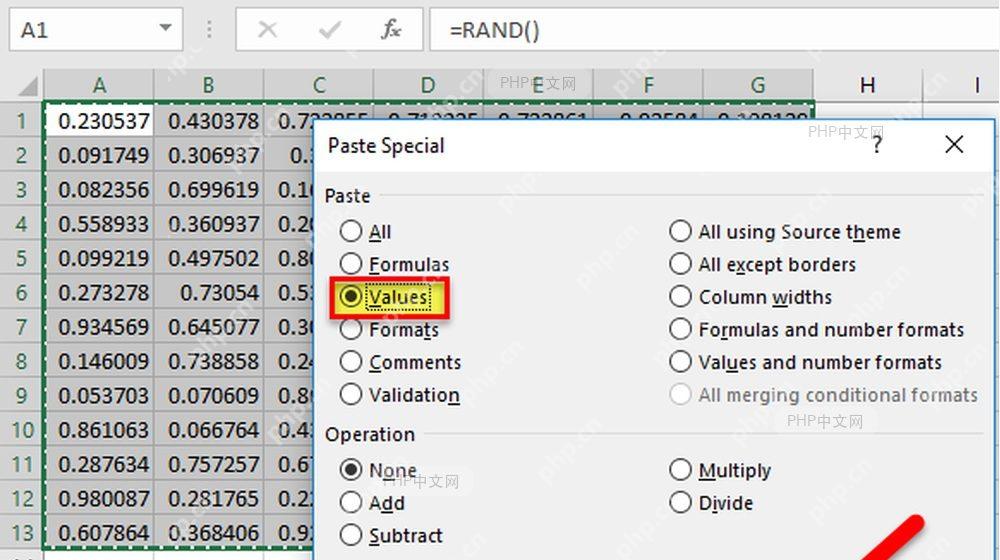Select column D header
The height and width of the screenshot is (560, 1000).
(x=428, y=85)
